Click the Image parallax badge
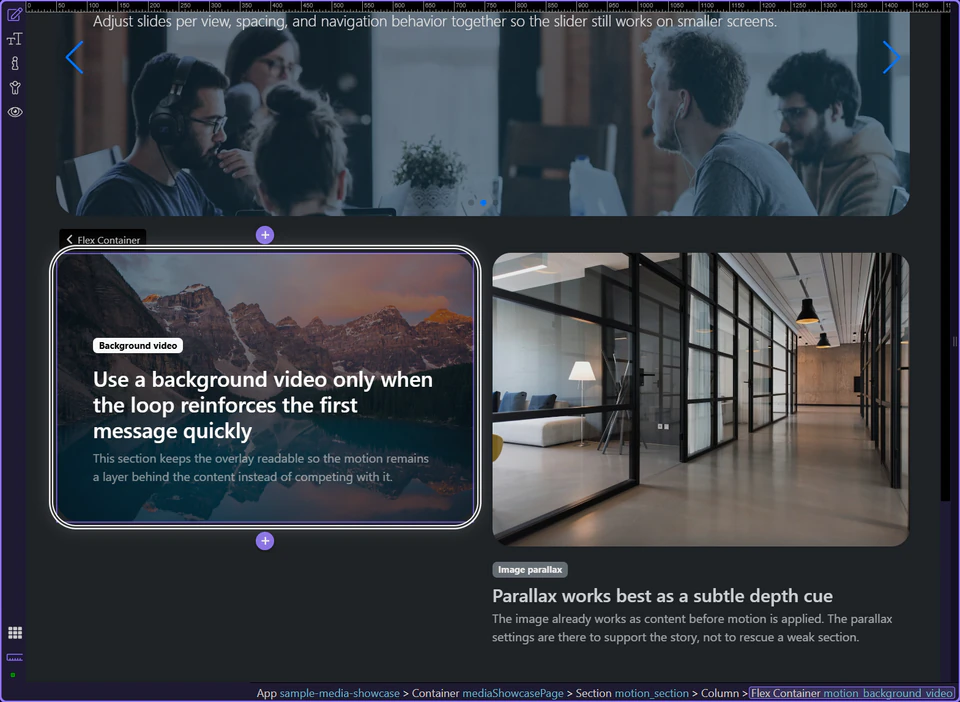The height and width of the screenshot is (702, 960). 530,570
